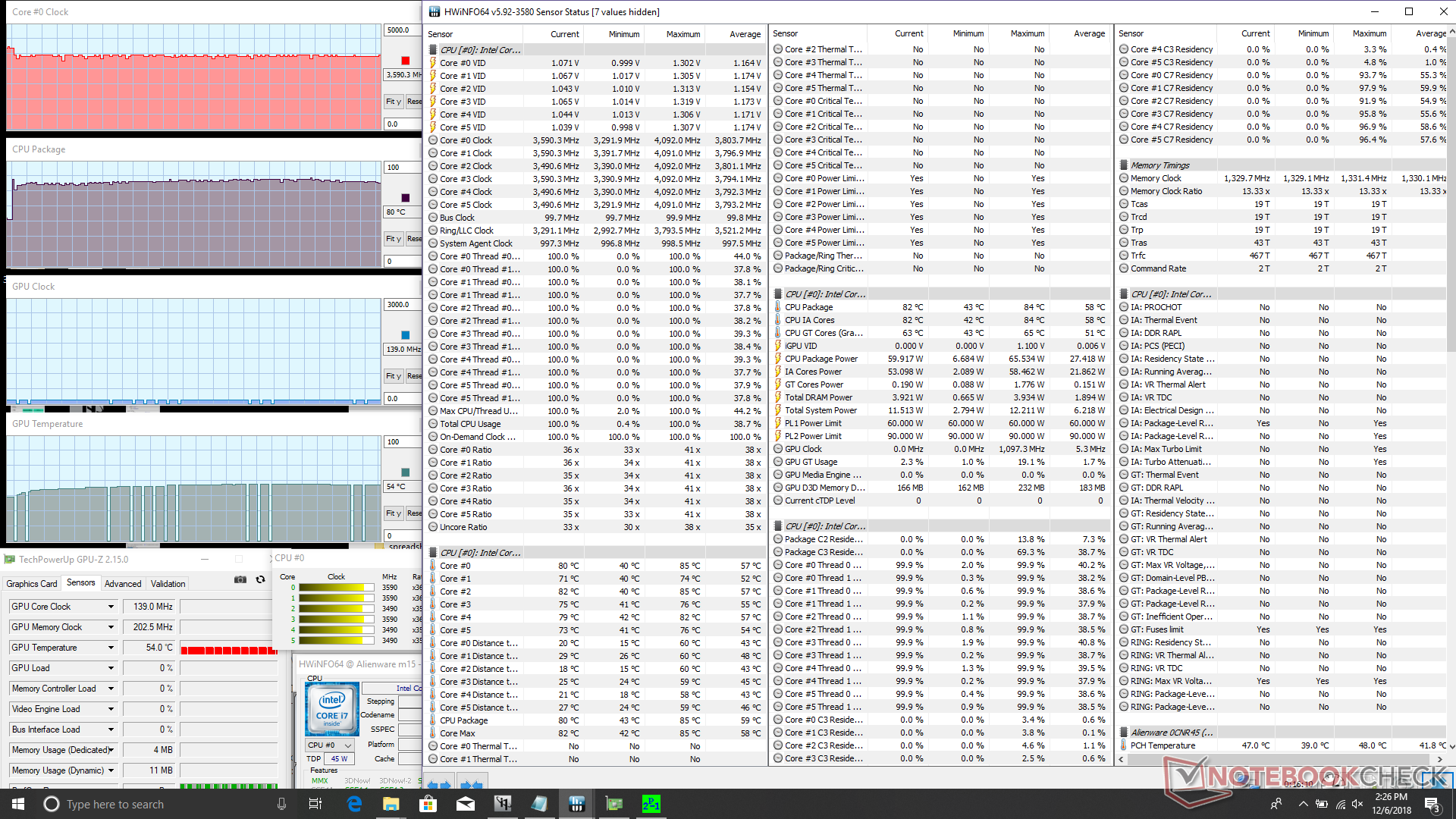This screenshot has height=819, width=1456.
Task: Click the blue collapse-columns arrows in HWiNFO
Action: tap(471, 784)
